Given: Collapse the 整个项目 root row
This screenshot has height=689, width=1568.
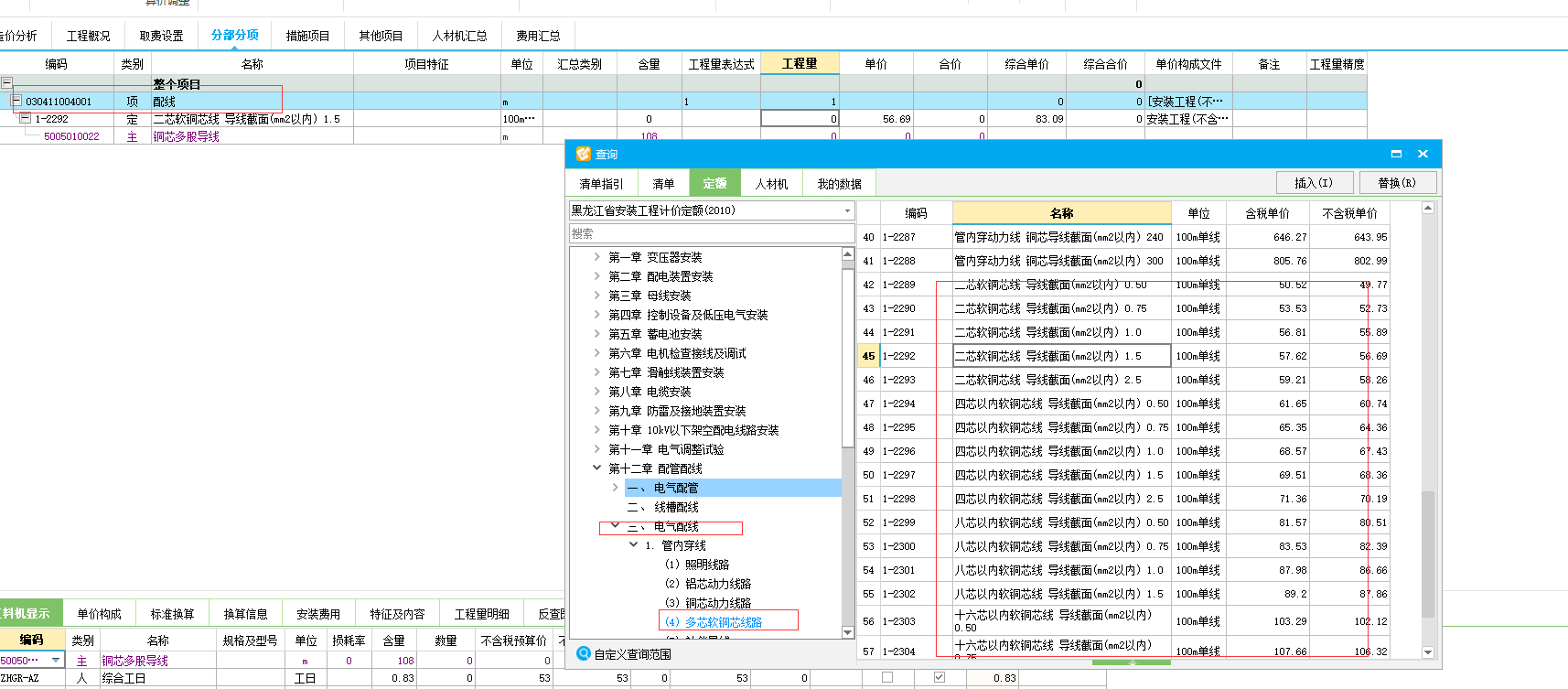Looking at the screenshot, I should (x=6, y=83).
